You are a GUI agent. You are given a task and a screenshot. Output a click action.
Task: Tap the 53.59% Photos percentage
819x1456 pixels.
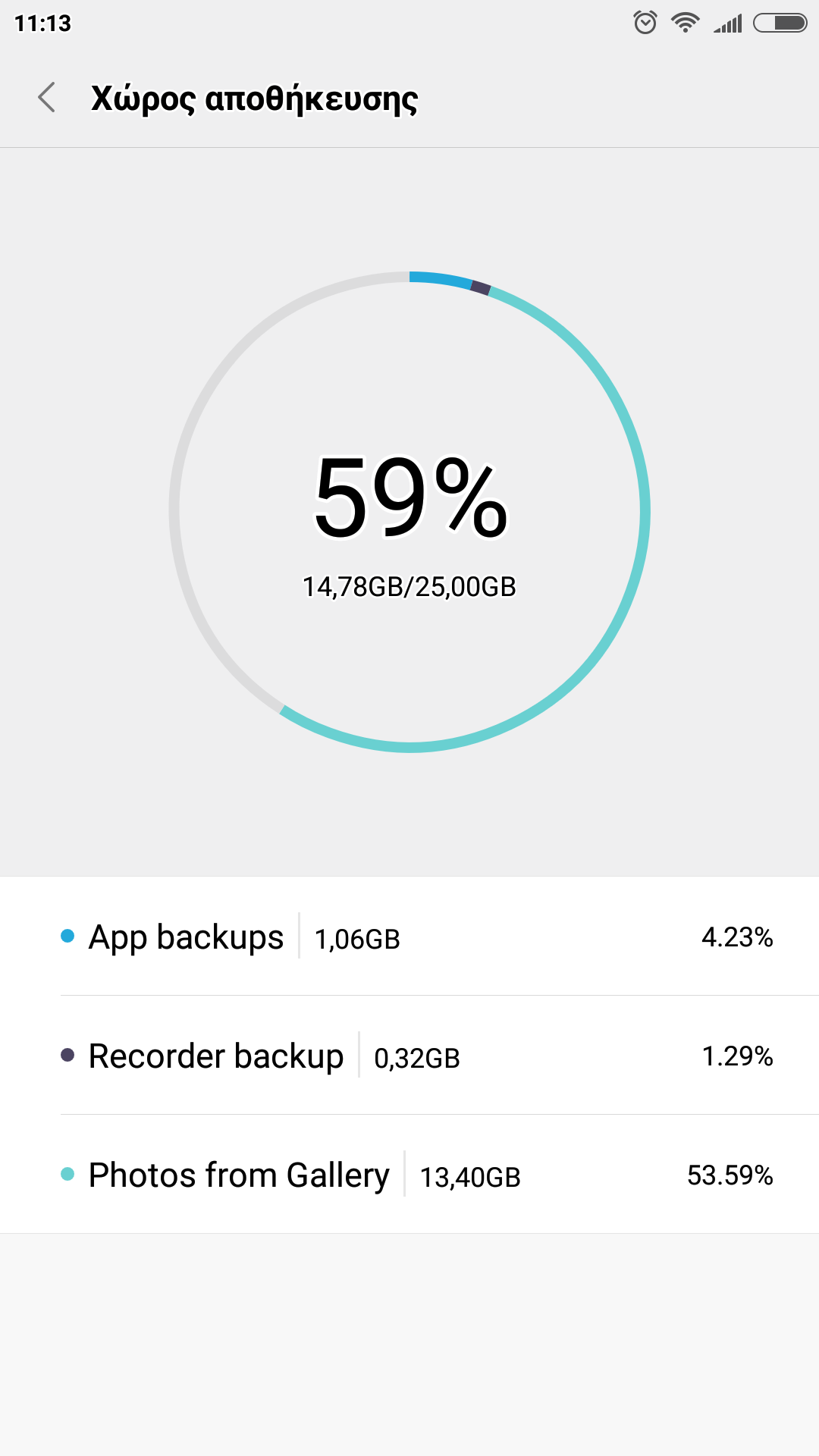(x=730, y=1175)
